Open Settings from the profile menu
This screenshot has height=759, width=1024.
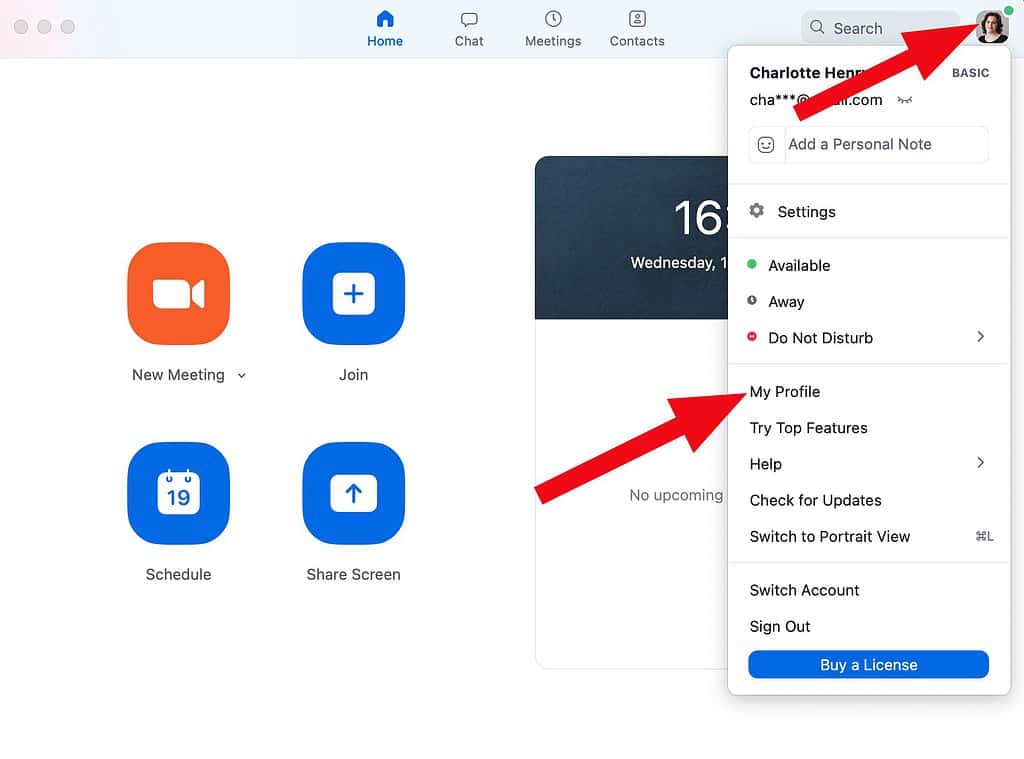806,212
